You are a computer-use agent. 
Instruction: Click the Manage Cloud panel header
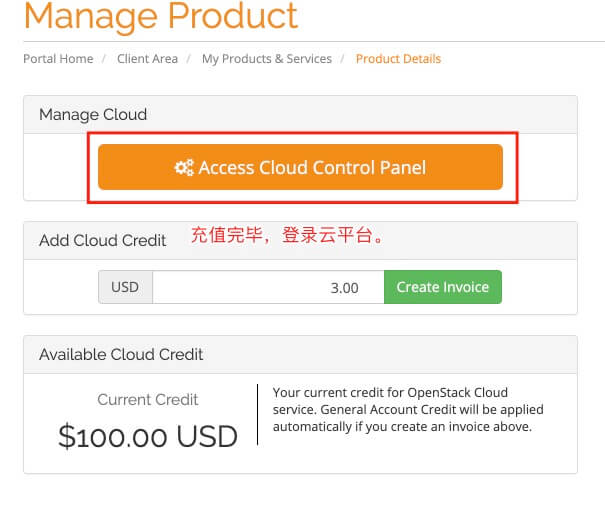point(93,115)
